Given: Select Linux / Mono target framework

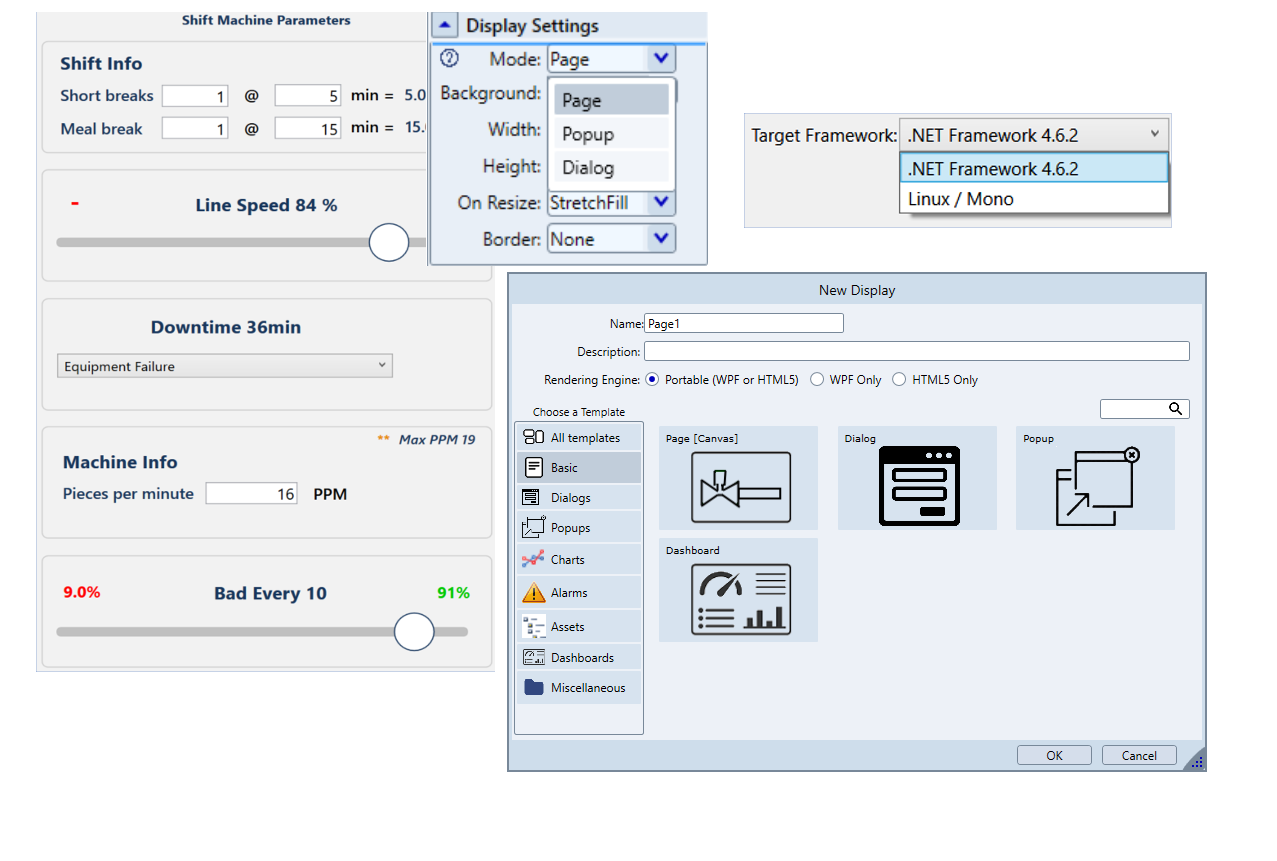Looking at the screenshot, I should pos(961,199).
